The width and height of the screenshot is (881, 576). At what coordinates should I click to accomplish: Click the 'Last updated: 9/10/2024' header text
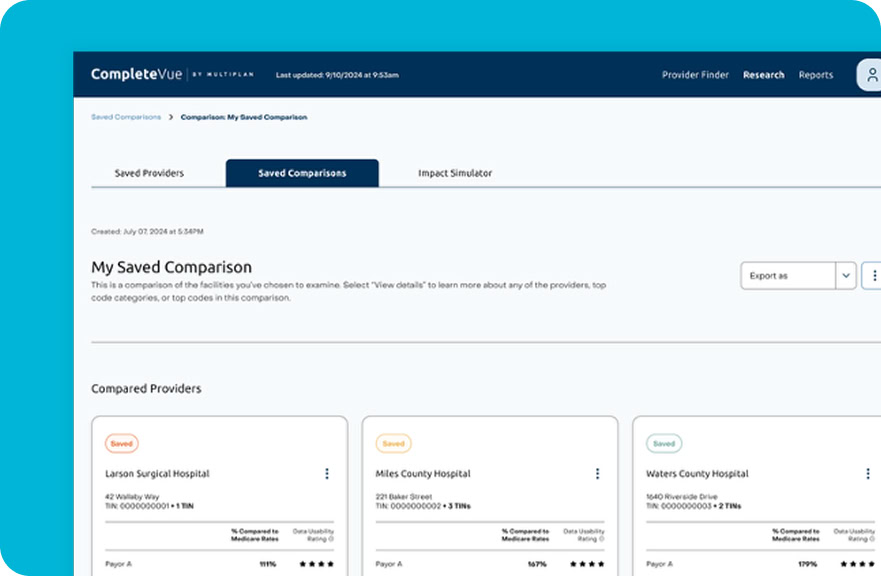click(x=337, y=75)
